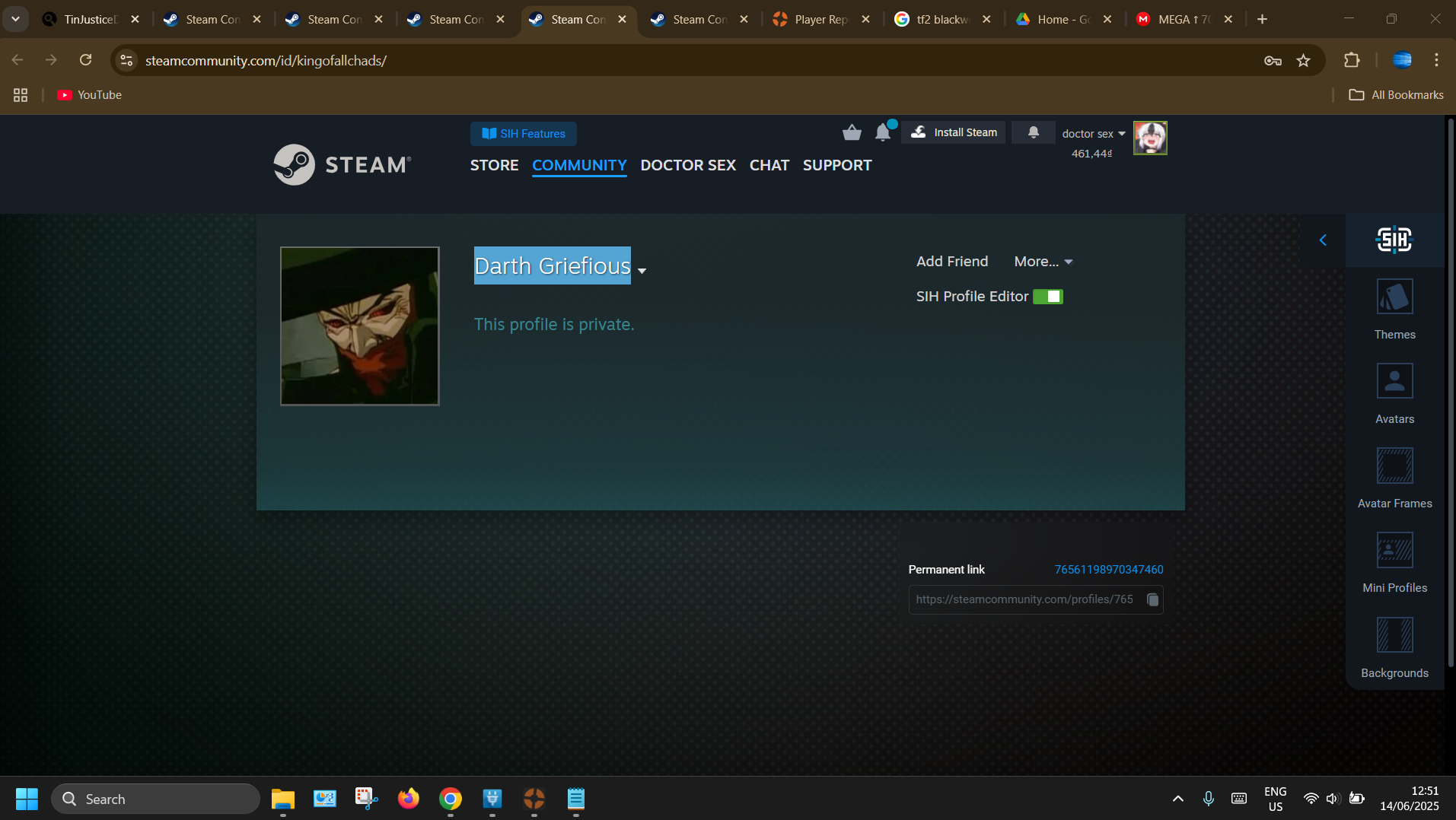Screen dimensions: 1456x820
Task: Open the SIH Avatars panel icon
Action: pyautogui.click(x=1394, y=381)
